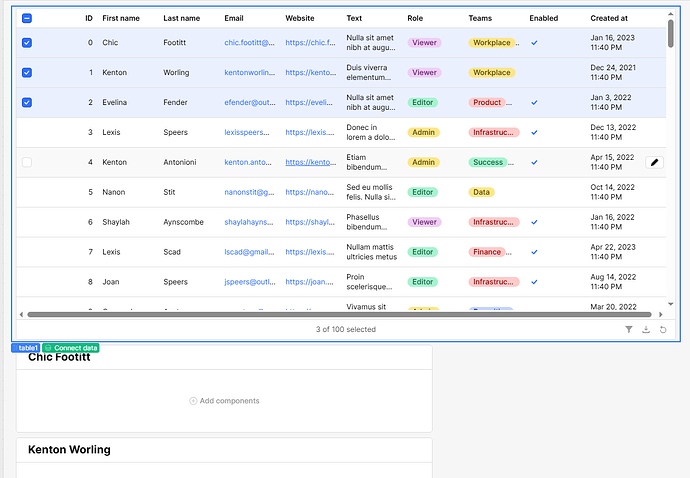Select the table1 component tag

[x=26, y=348]
